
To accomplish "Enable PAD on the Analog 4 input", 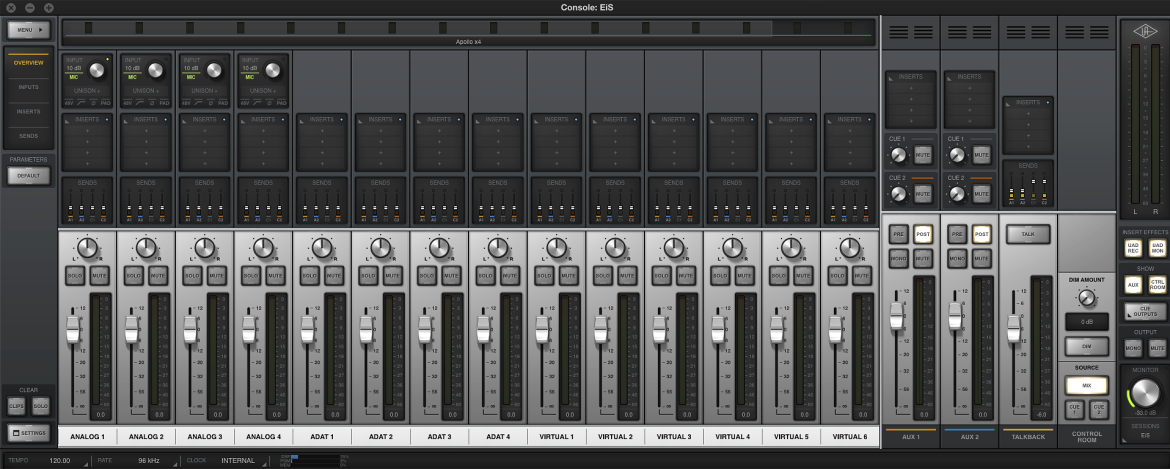I will click(x=282, y=102).
